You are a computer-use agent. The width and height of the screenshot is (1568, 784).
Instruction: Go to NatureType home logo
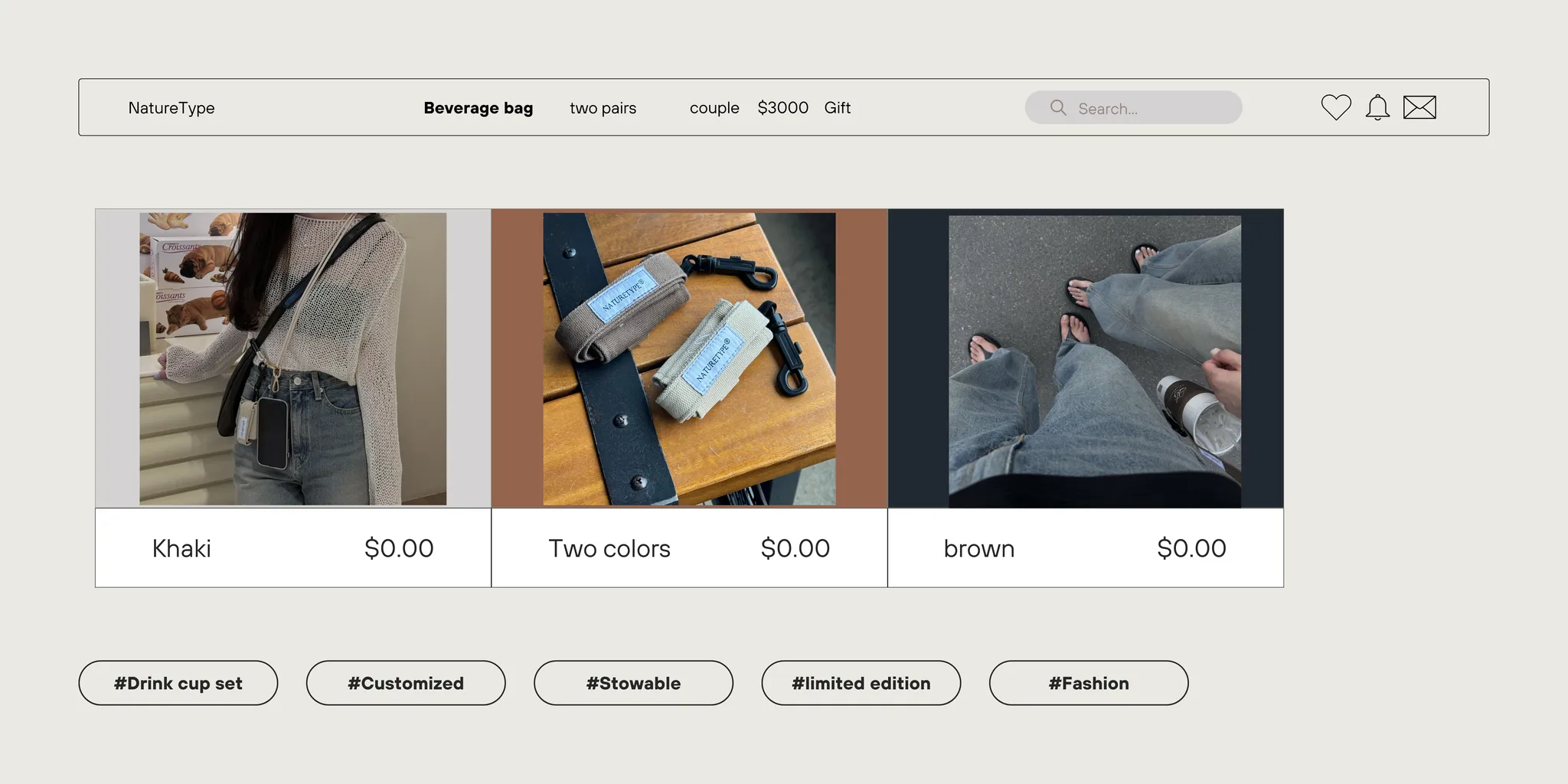[x=171, y=108]
